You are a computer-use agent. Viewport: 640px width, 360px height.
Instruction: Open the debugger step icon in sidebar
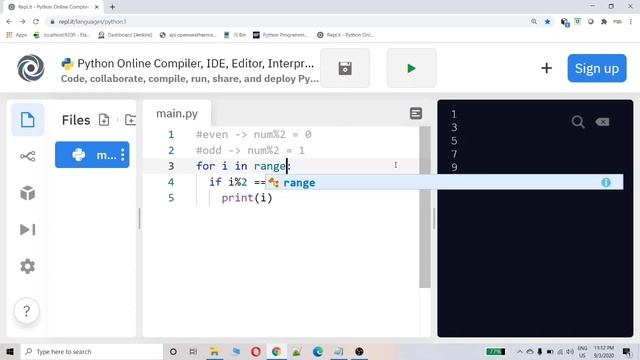tap(27, 229)
